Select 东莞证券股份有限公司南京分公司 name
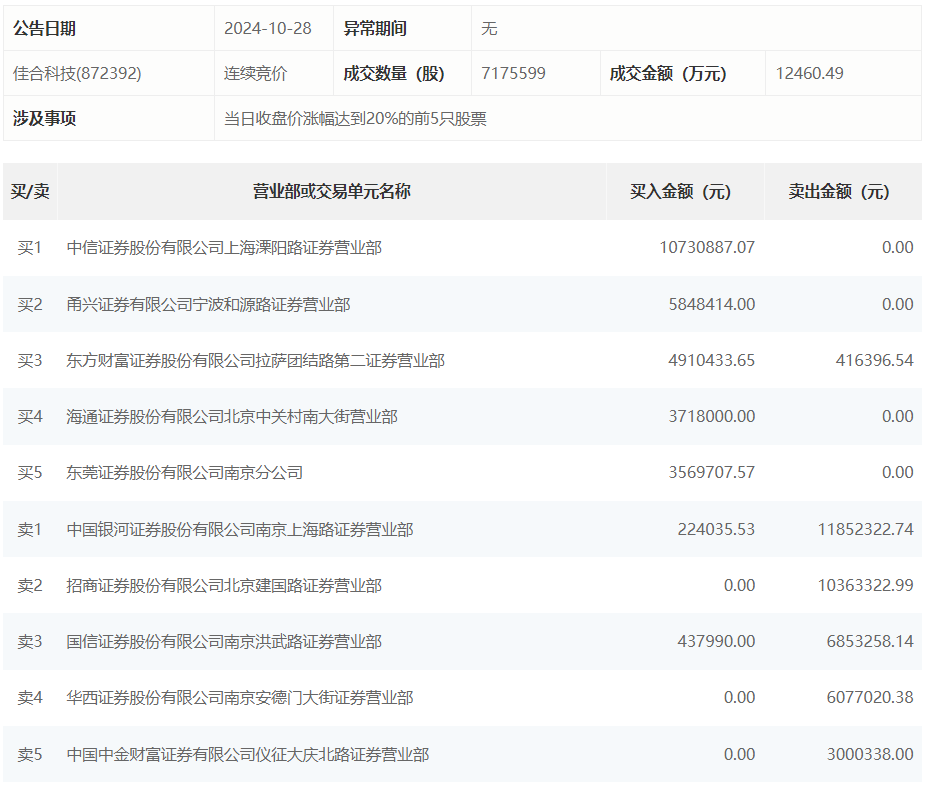 pyautogui.click(x=184, y=473)
